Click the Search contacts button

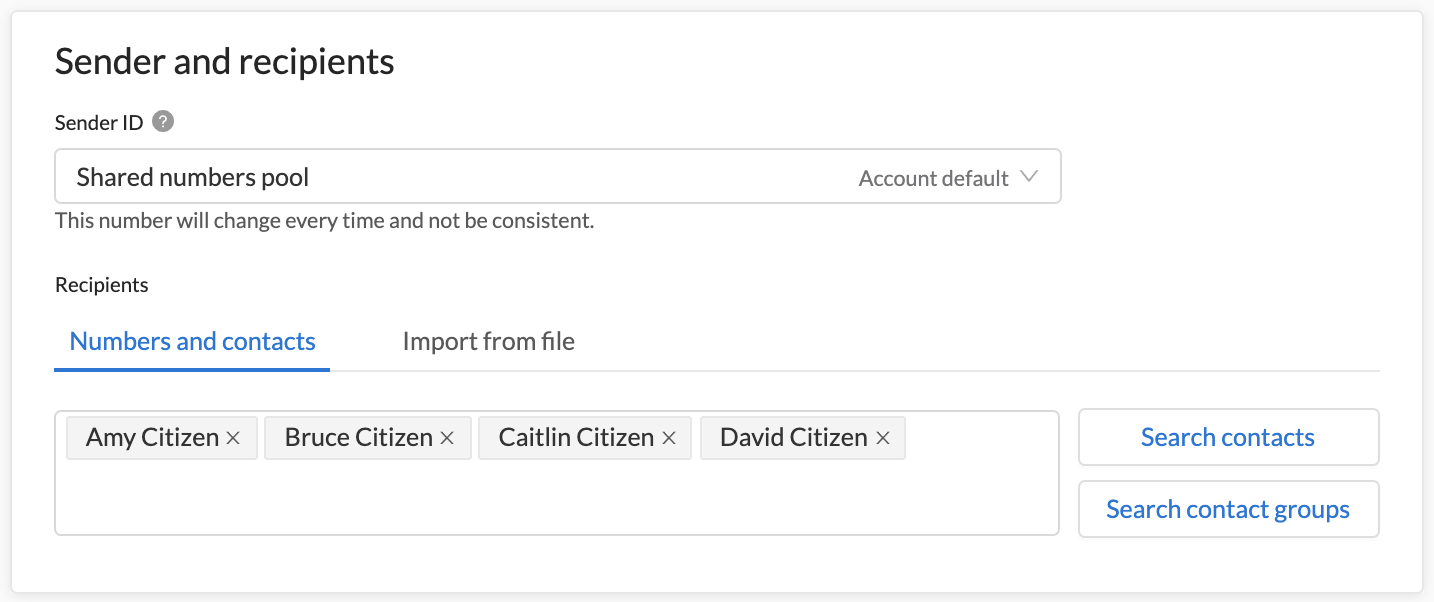point(1228,437)
